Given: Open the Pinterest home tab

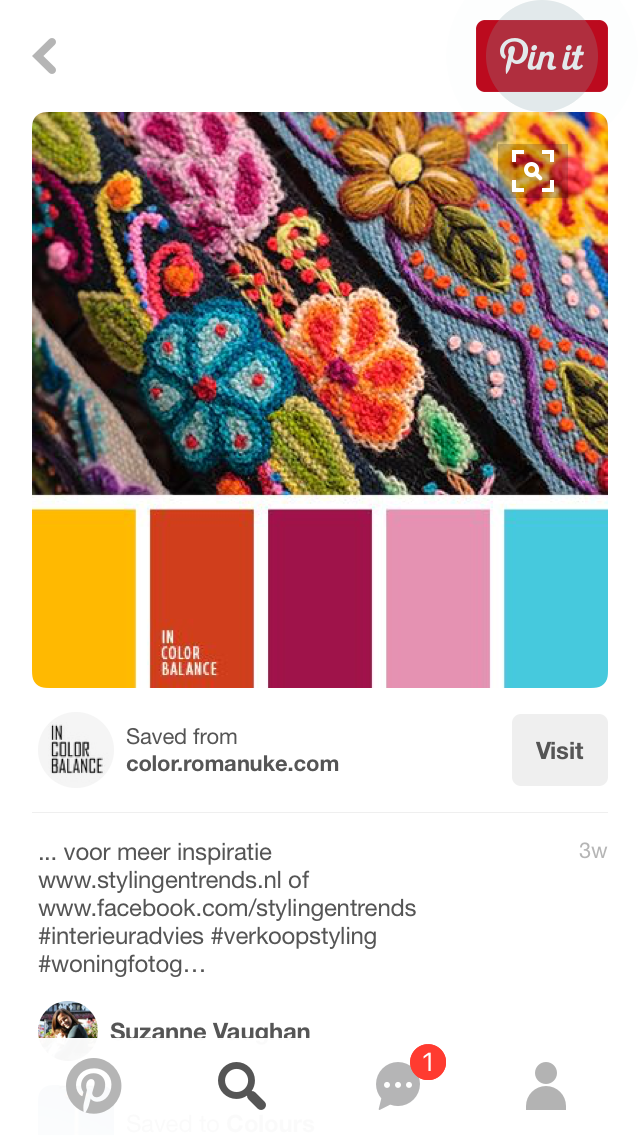Looking at the screenshot, I should pos(93,1085).
